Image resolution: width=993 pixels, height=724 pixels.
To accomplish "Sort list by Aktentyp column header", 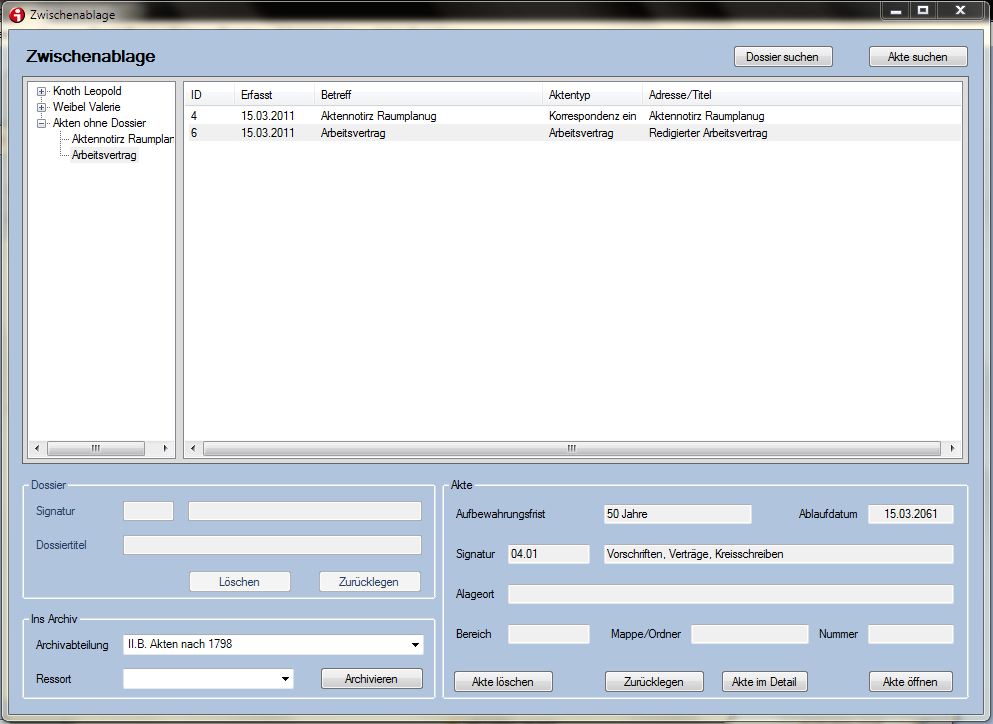I will 570,95.
